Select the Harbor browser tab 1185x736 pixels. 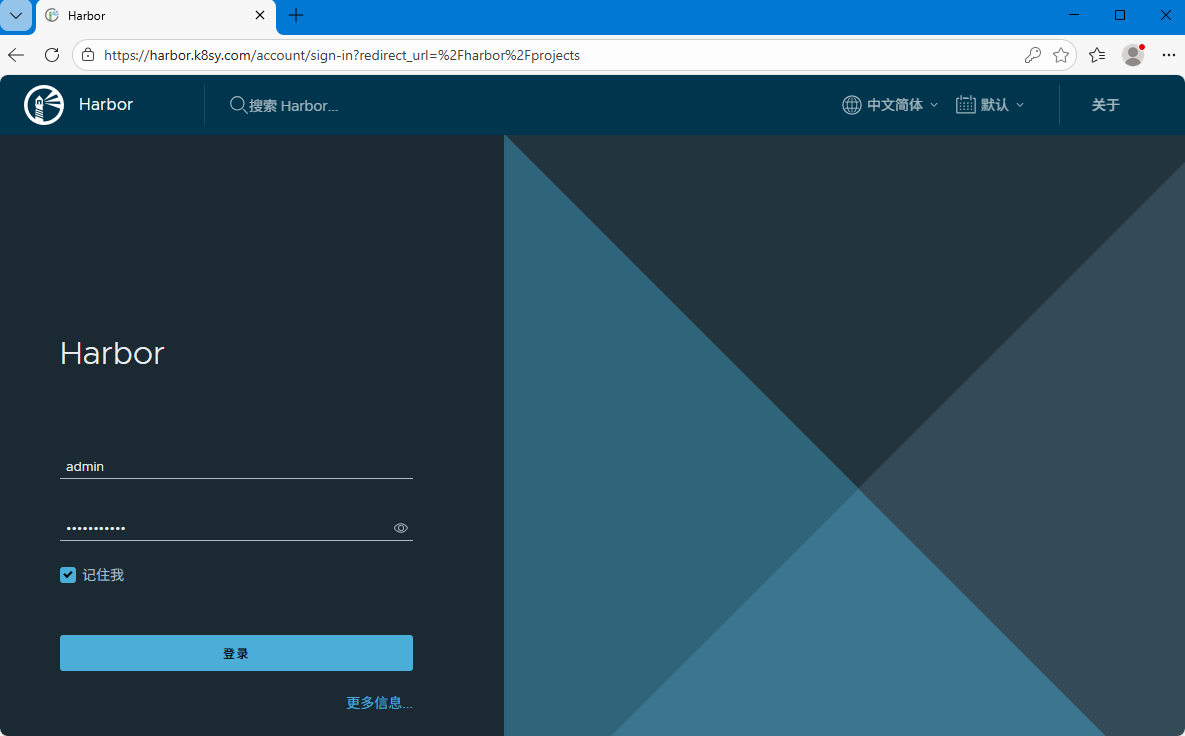click(x=150, y=16)
